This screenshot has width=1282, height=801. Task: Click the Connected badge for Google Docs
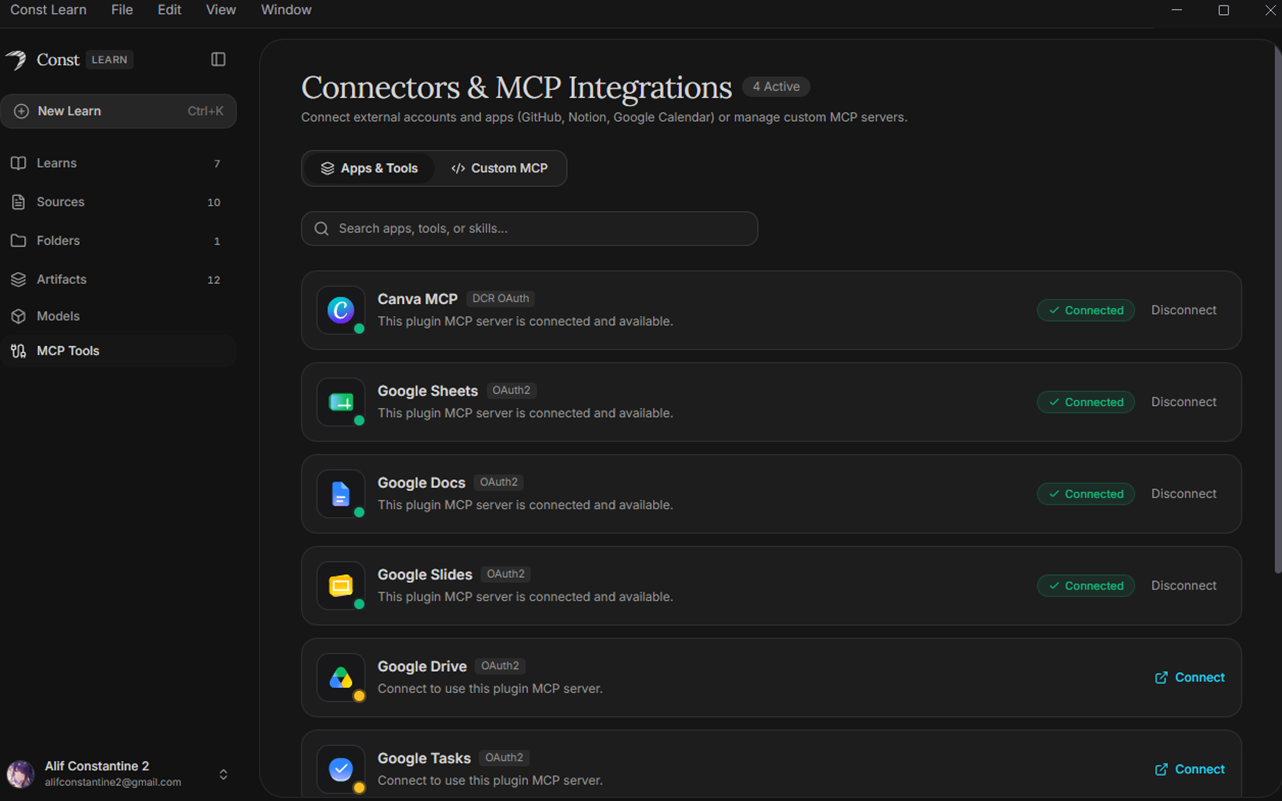point(1086,494)
